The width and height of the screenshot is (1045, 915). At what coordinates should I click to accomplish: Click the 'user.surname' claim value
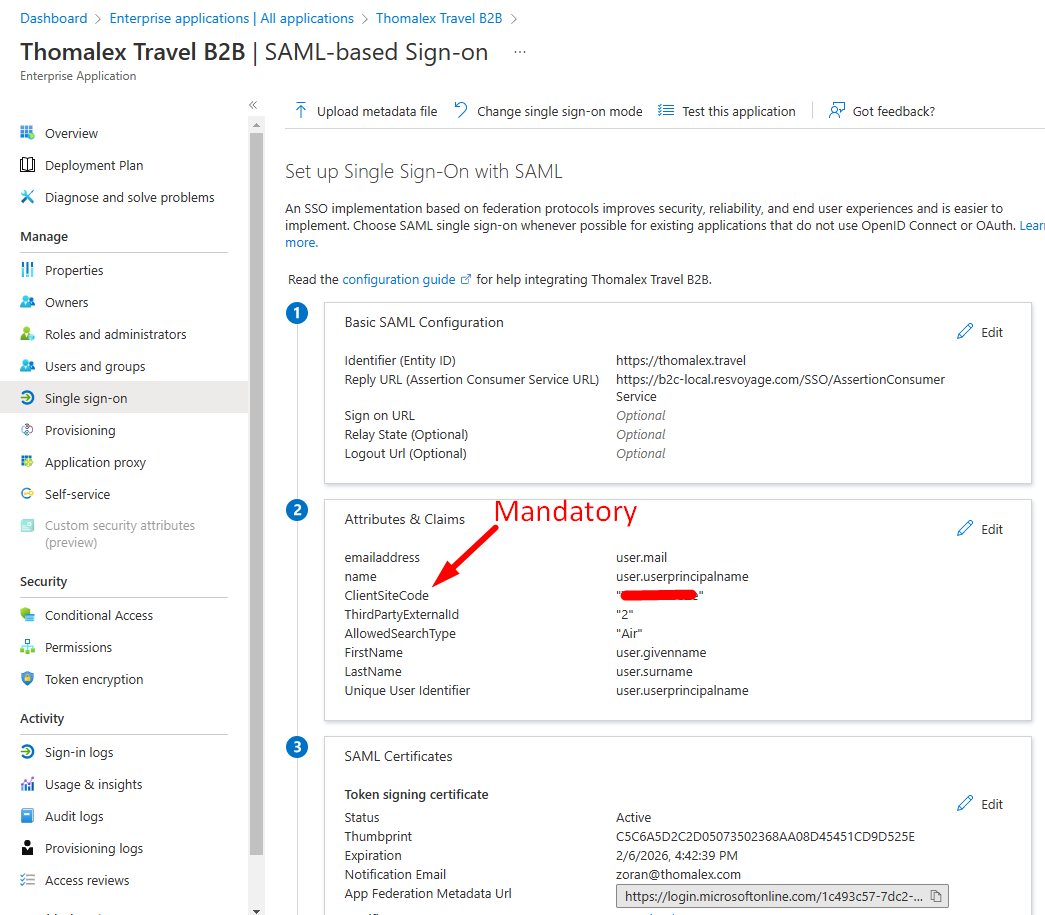click(654, 672)
